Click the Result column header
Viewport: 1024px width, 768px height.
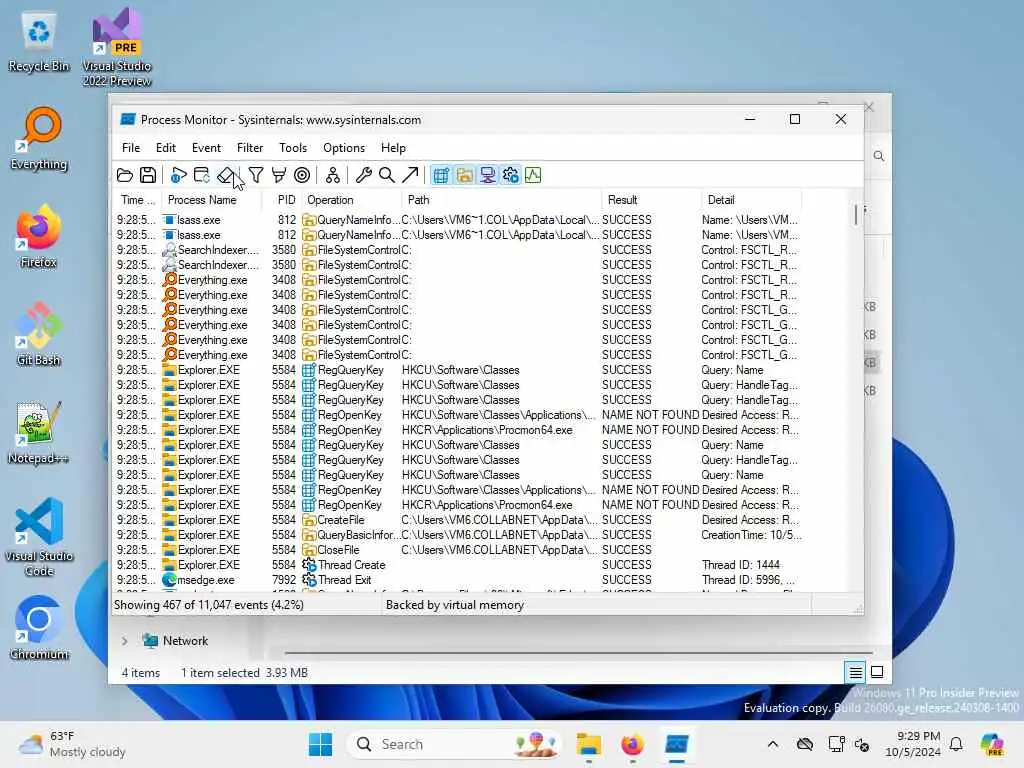tap(651, 200)
